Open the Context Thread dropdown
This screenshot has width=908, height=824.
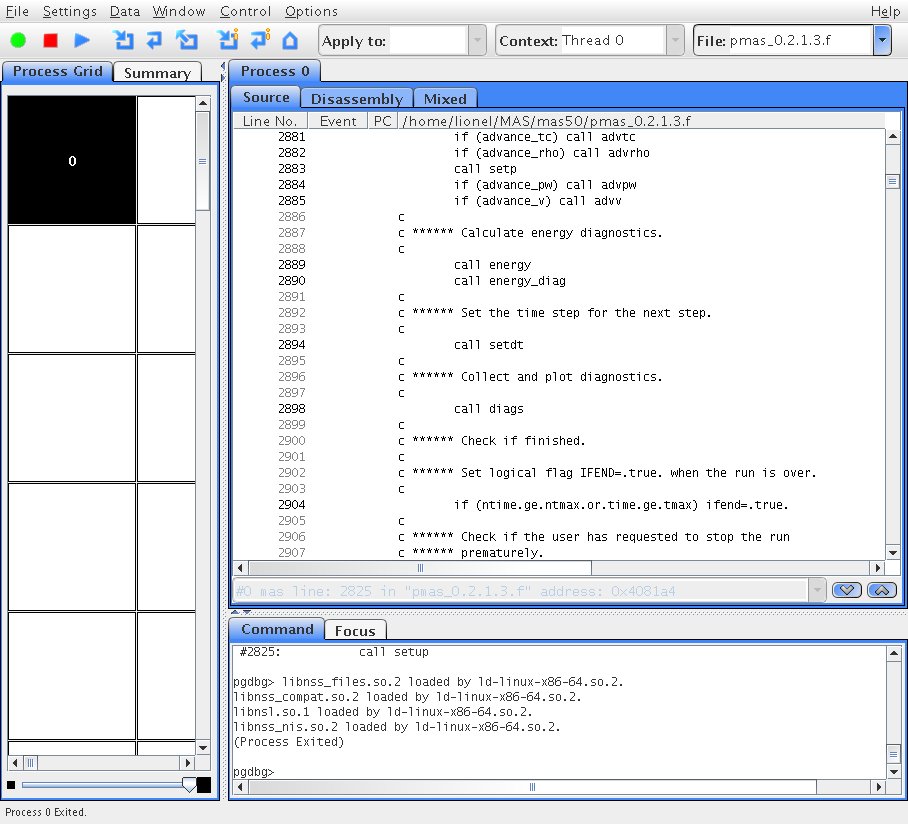click(676, 41)
